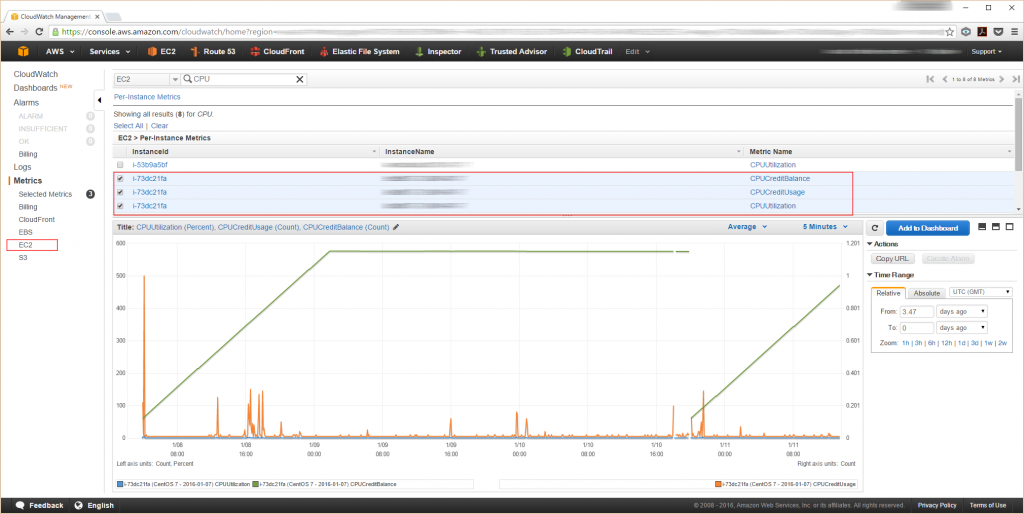
Task: Click the PDF extension icon in browser toolbar
Action: 982,31
